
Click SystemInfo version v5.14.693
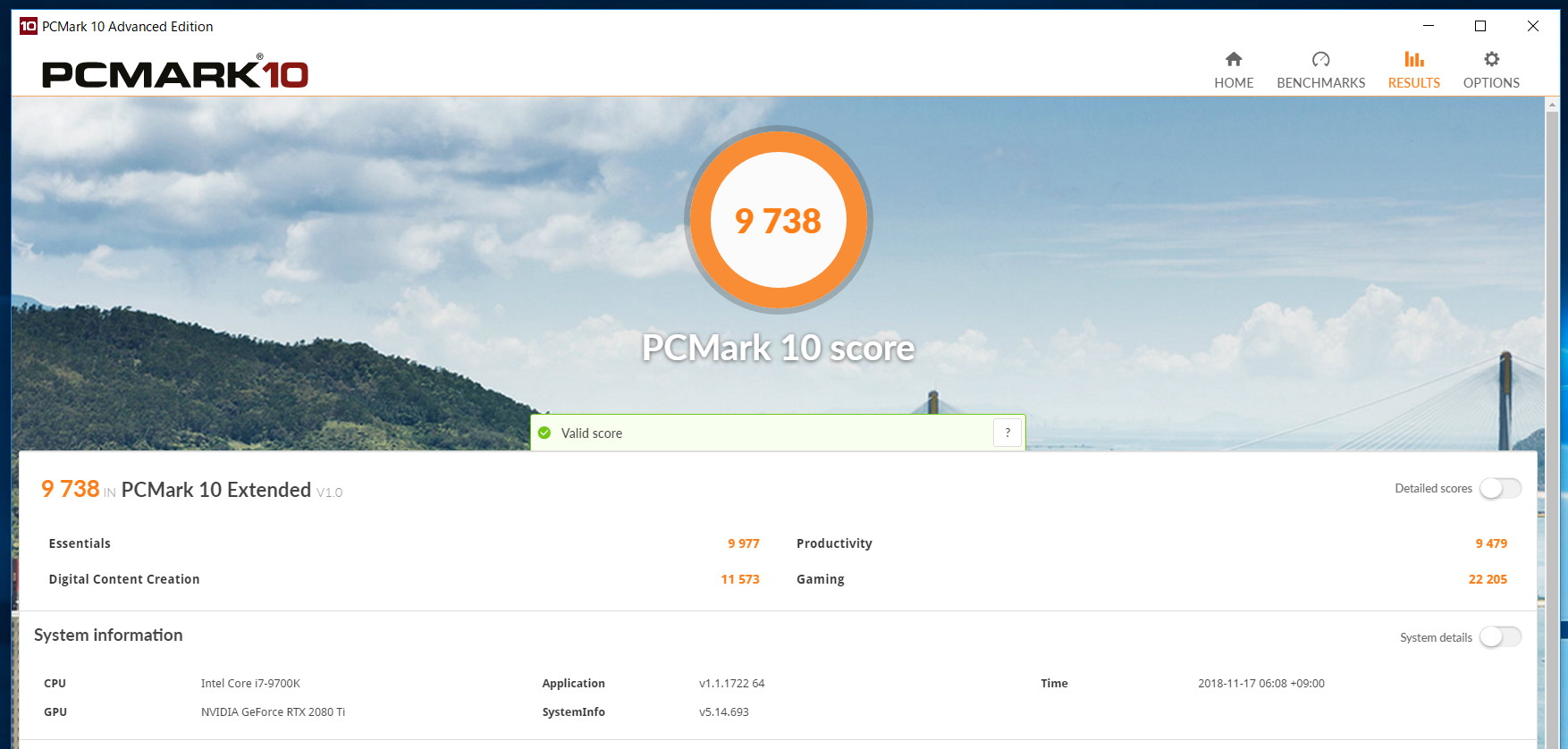723,712
